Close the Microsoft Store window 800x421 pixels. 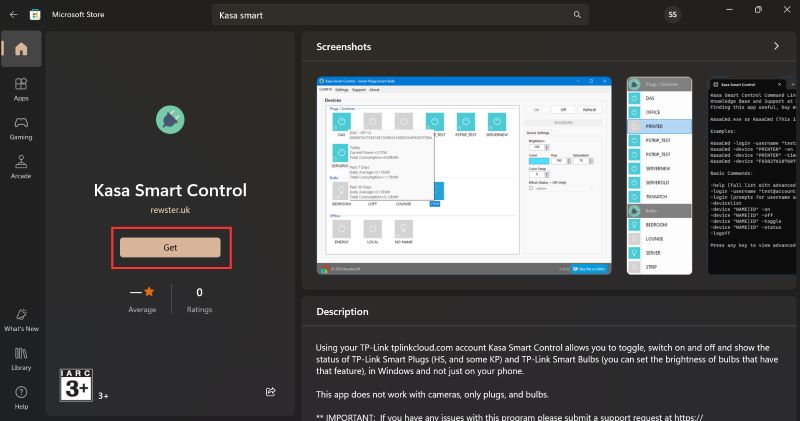coord(787,10)
